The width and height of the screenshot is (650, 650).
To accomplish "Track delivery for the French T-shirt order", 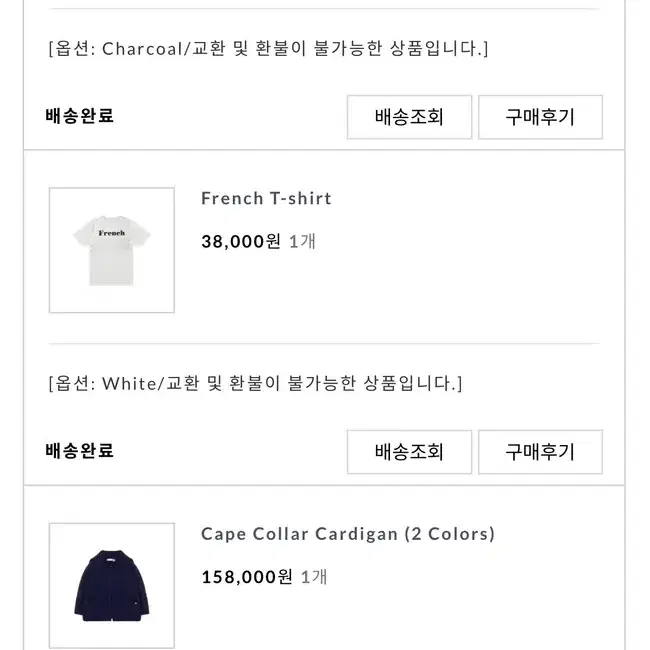I will pyautogui.click(x=409, y=452).
